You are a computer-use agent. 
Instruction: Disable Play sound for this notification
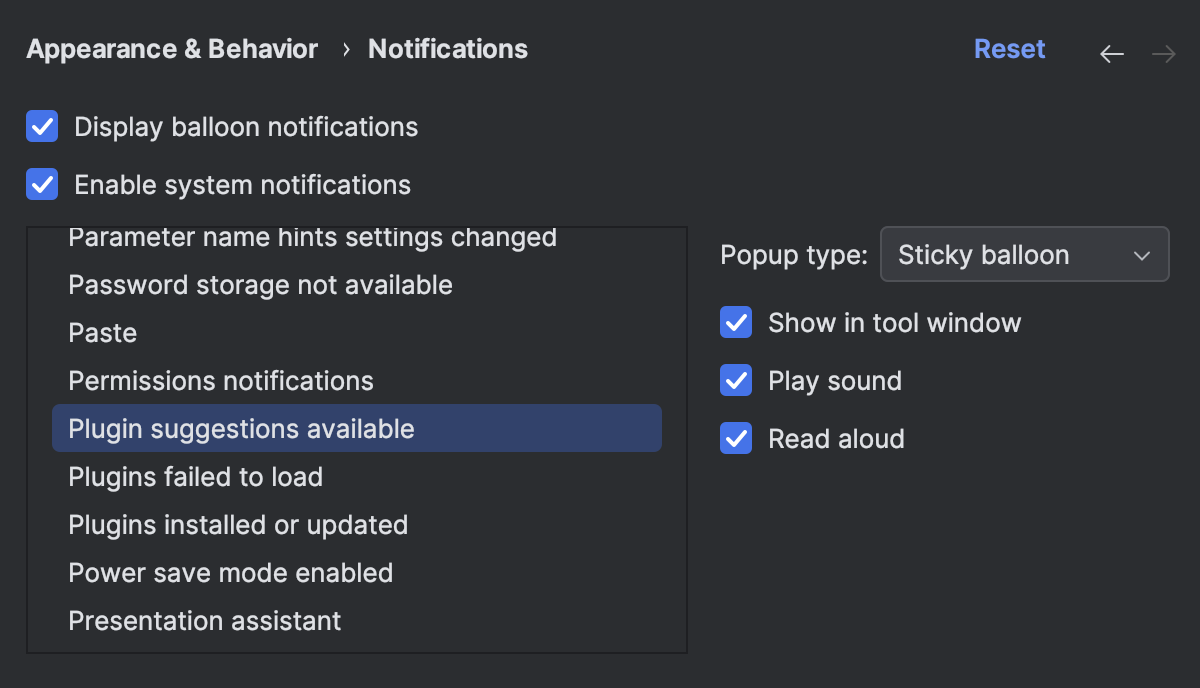[735, 380]
